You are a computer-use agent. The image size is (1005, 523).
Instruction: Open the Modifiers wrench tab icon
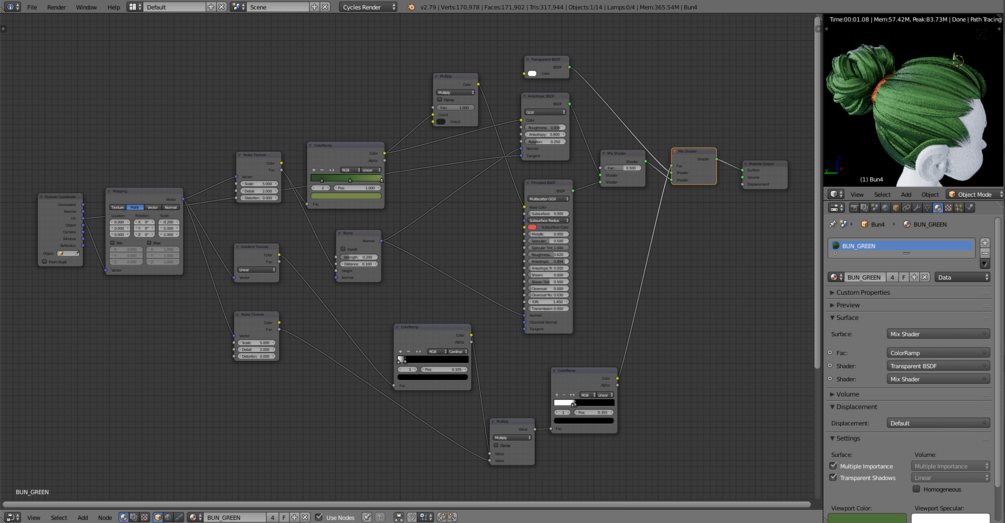(x=917, y=208)
